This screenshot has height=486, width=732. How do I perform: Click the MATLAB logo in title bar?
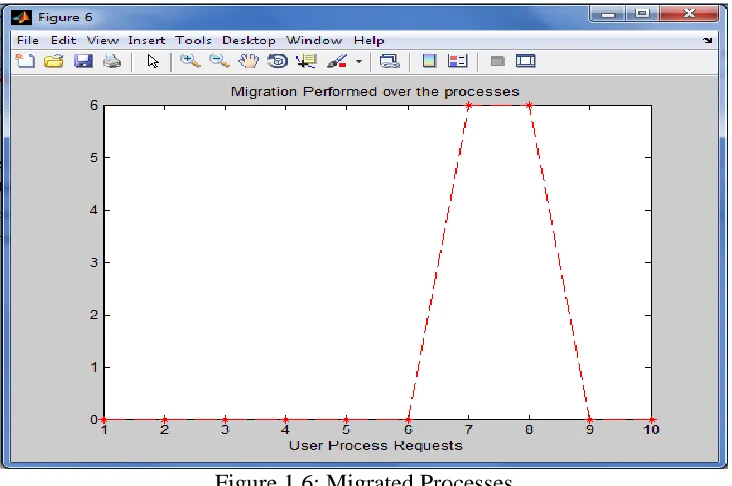(x=21, y=17)
